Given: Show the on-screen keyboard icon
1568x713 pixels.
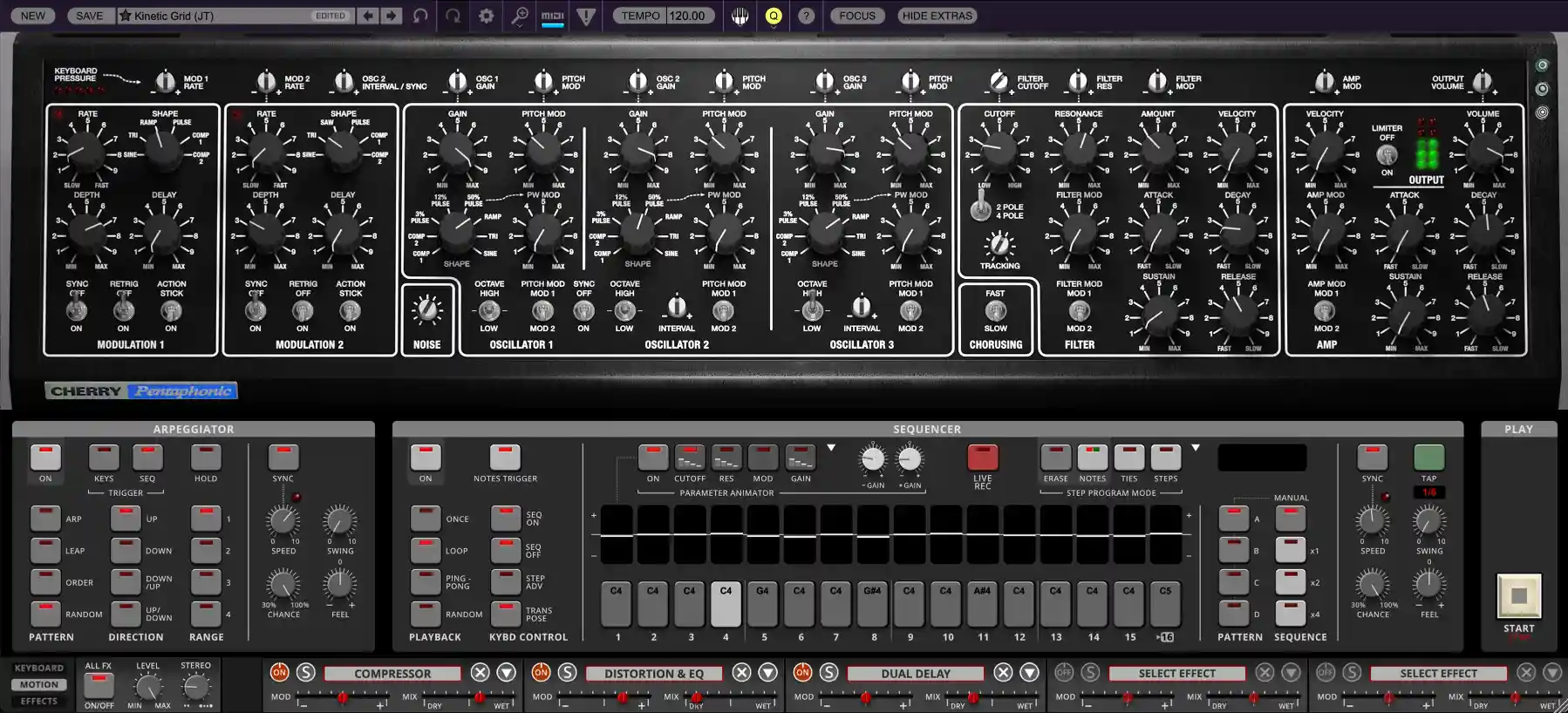Looking at the screenshot, I should click(740, 16).
